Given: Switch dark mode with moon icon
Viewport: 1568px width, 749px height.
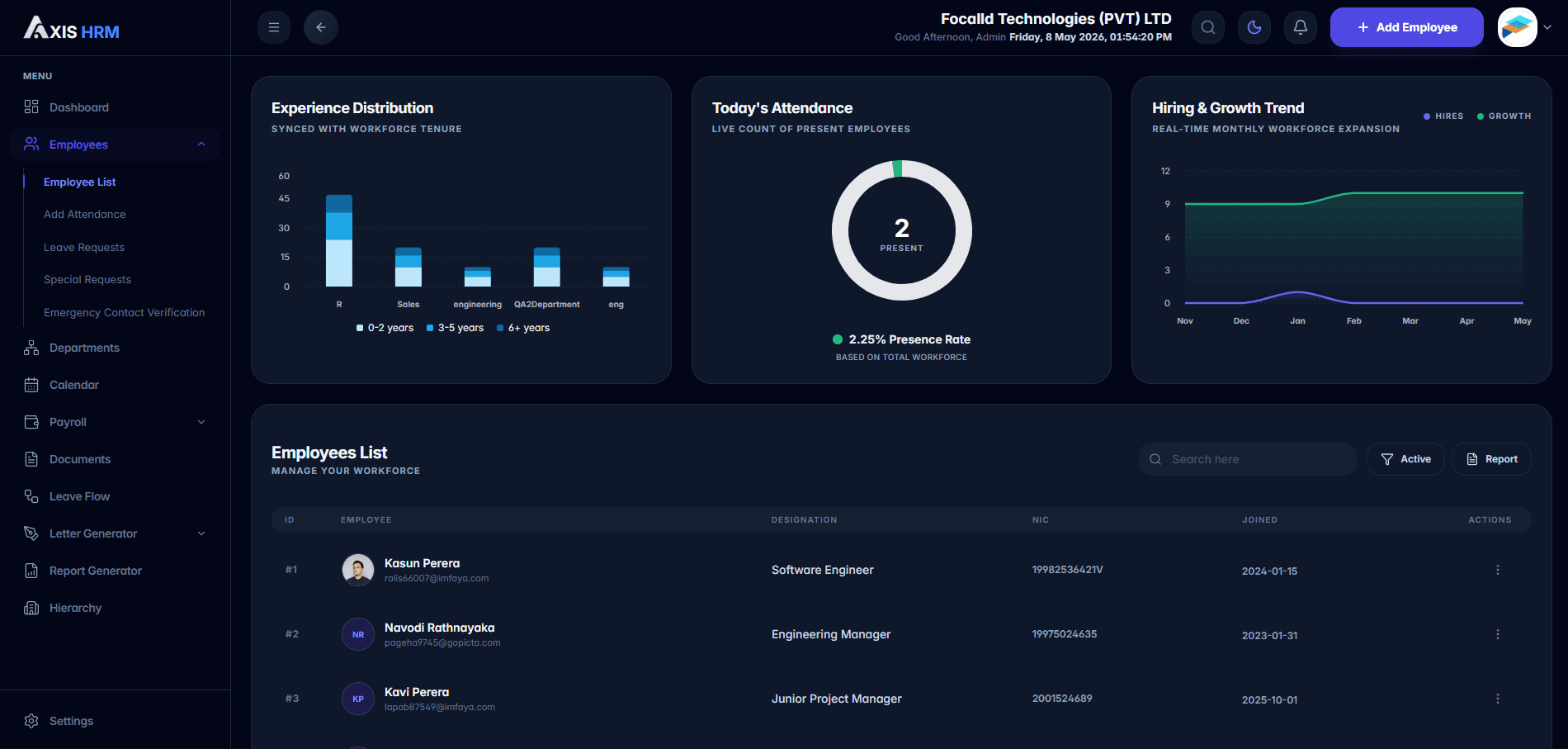Looking at the screenshot, I should click(1254, 27).
